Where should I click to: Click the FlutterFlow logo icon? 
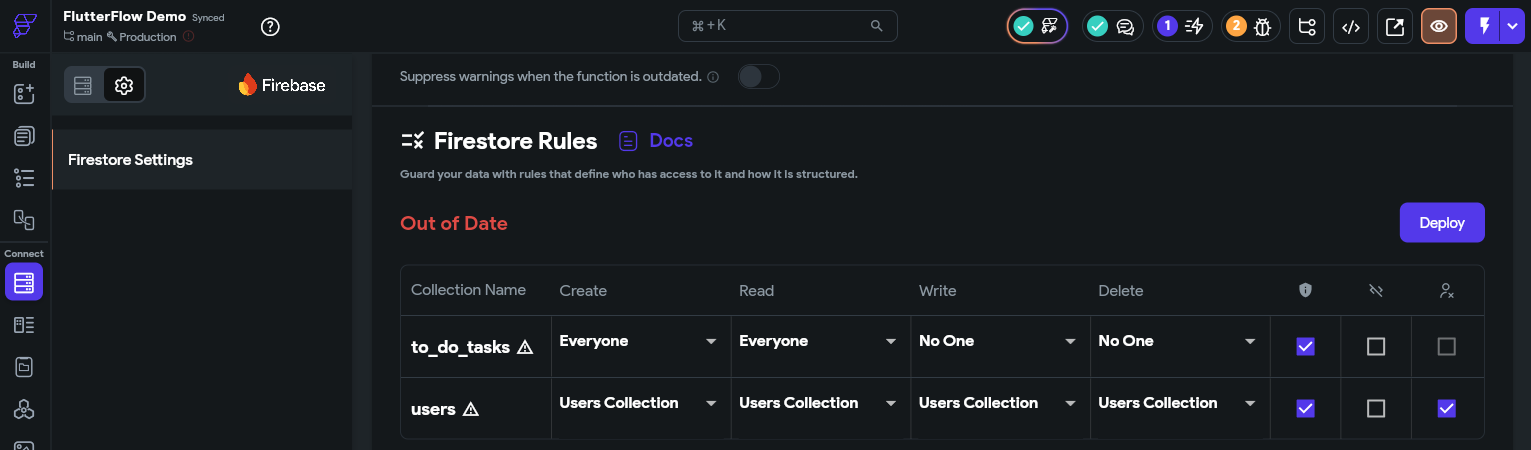[25, 26]
